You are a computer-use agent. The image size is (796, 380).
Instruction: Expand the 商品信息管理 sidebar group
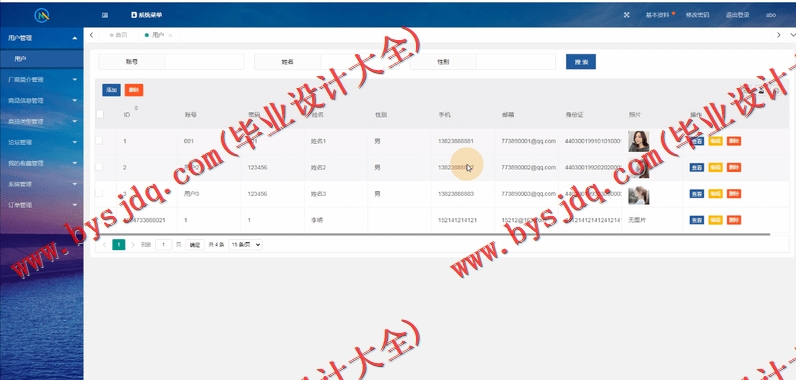(42, 100)
